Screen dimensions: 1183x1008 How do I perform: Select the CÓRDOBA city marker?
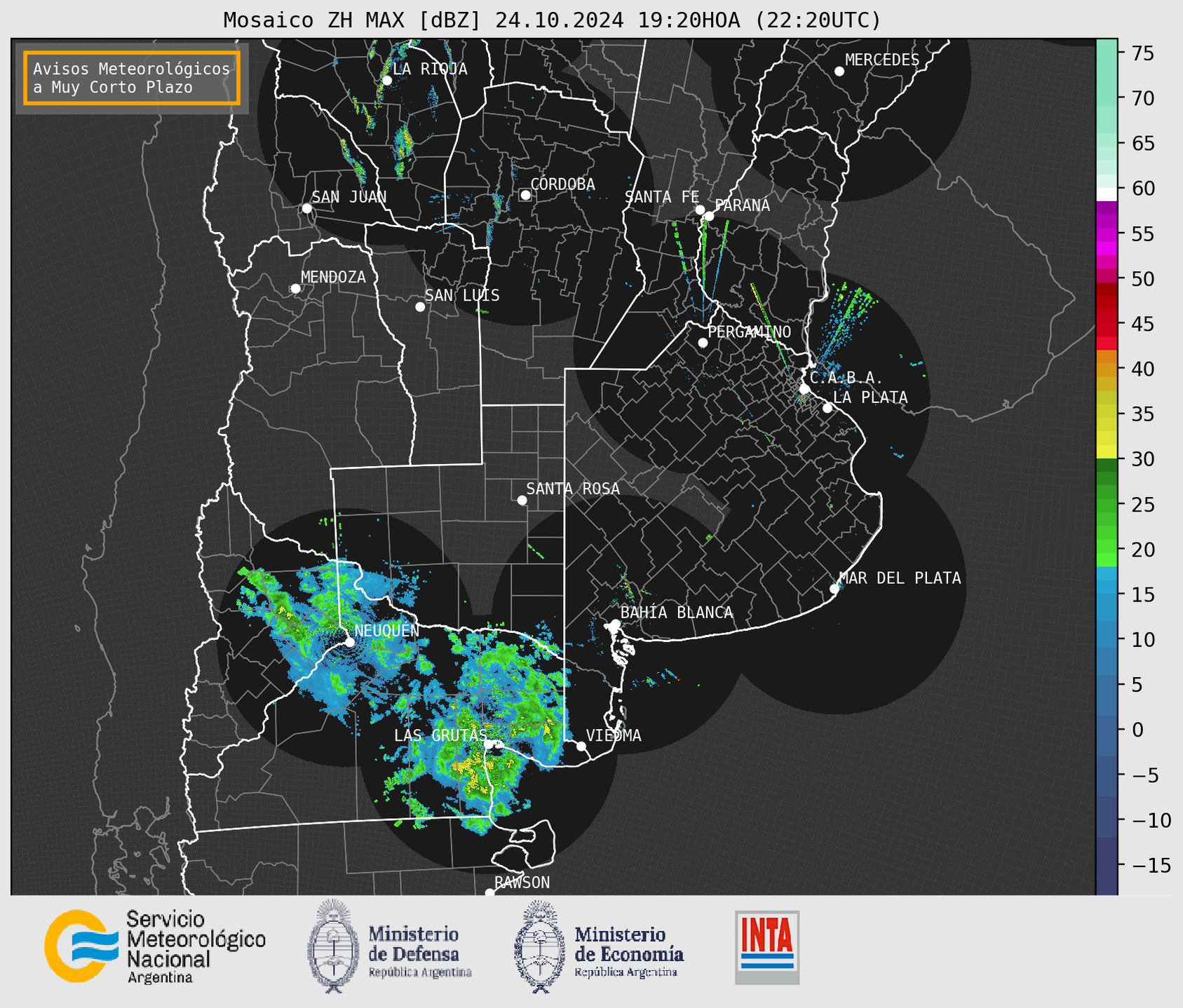tap(525, 195)
